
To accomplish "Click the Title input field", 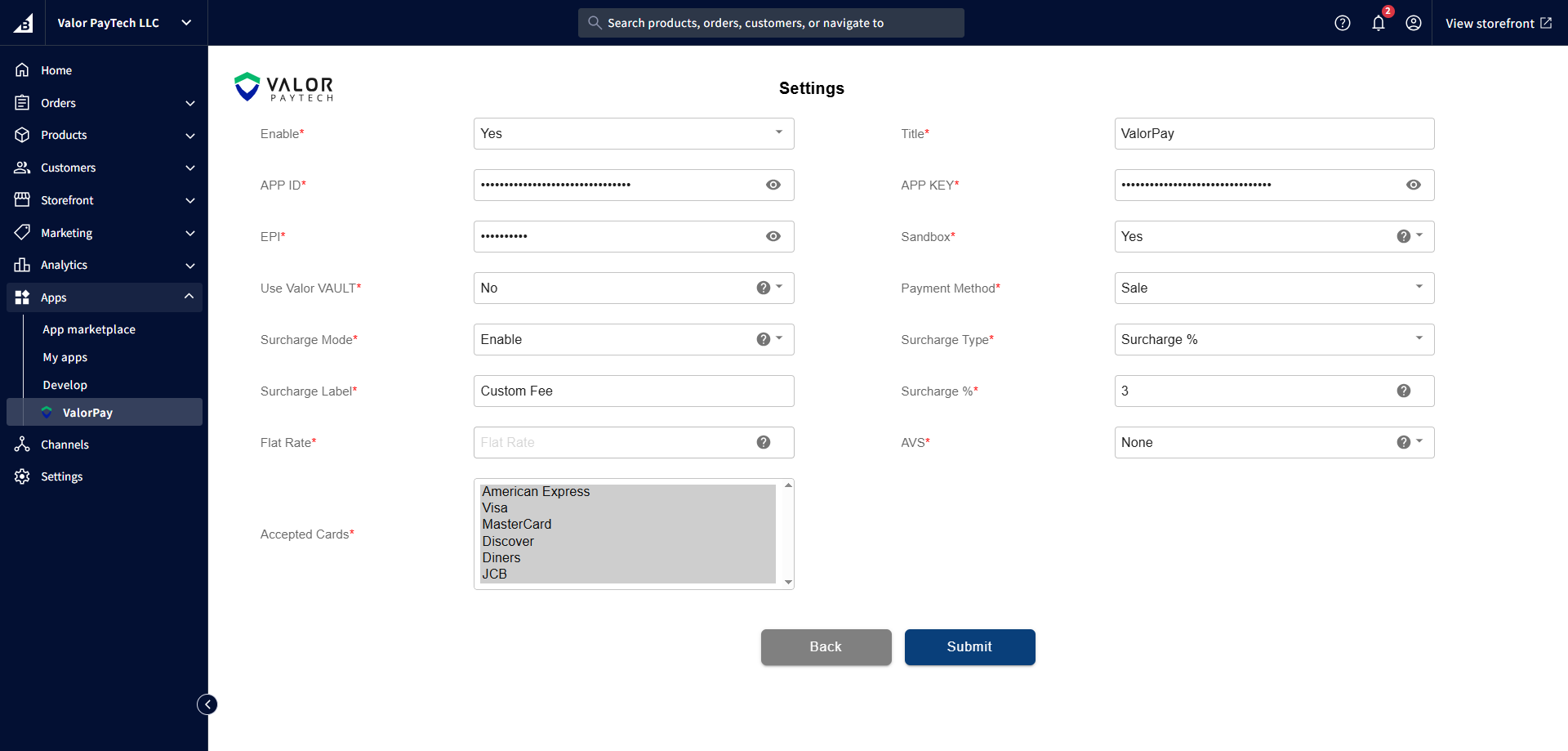I will (x=1274, y=133).
